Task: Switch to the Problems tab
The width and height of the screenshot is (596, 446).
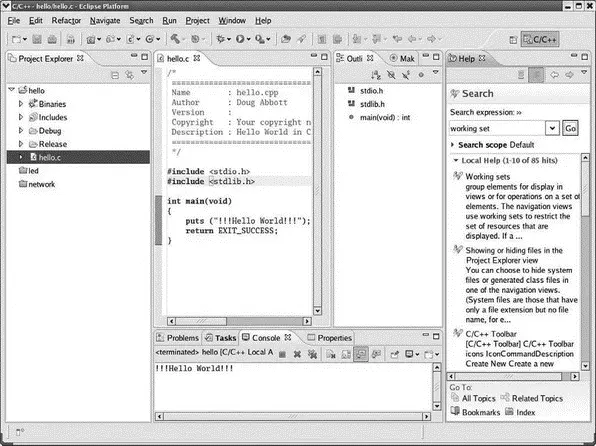Action: pyautogui.click(x=178, y=338)
